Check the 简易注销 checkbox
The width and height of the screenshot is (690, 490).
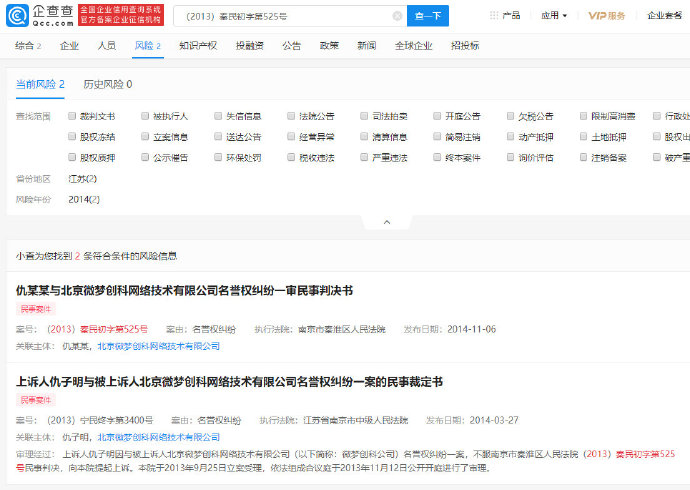pyautogui.click(x=437, y=137)
